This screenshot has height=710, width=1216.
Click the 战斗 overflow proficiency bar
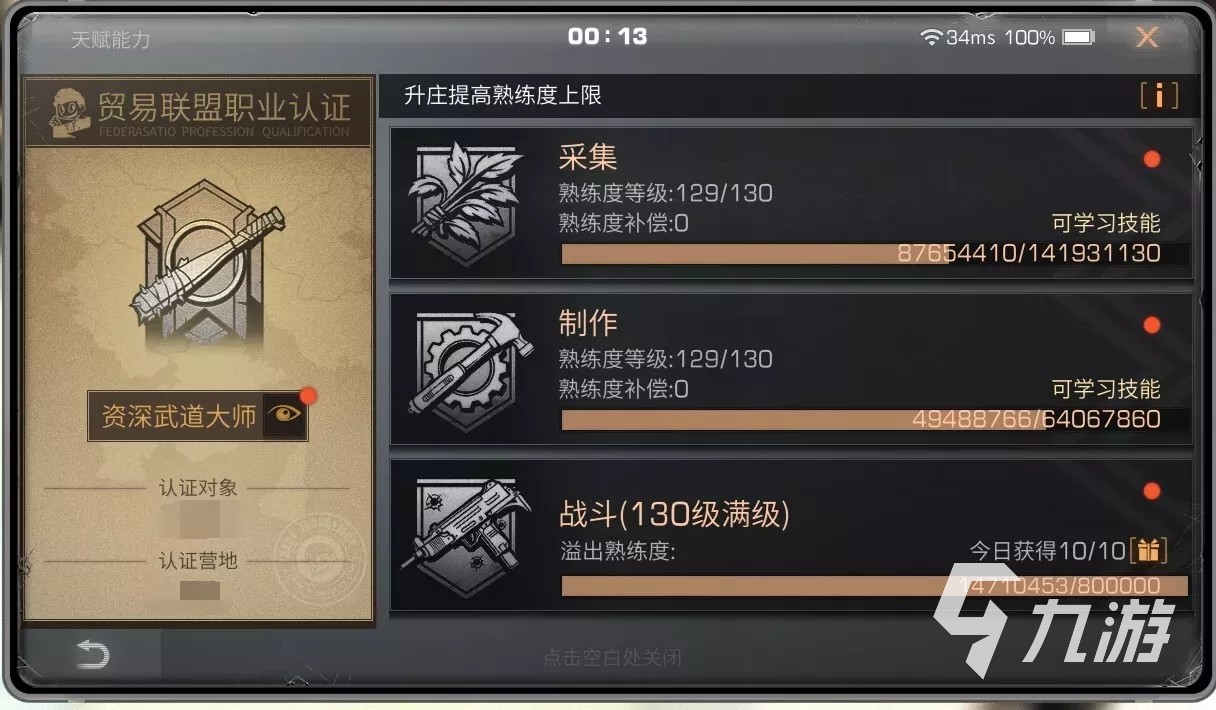click(874, 585)
